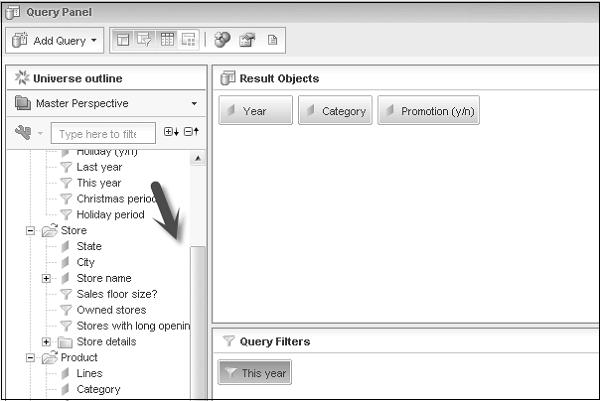Click the Lines dimension icon
Screen dimensions: 600x401
click(65, 373)
